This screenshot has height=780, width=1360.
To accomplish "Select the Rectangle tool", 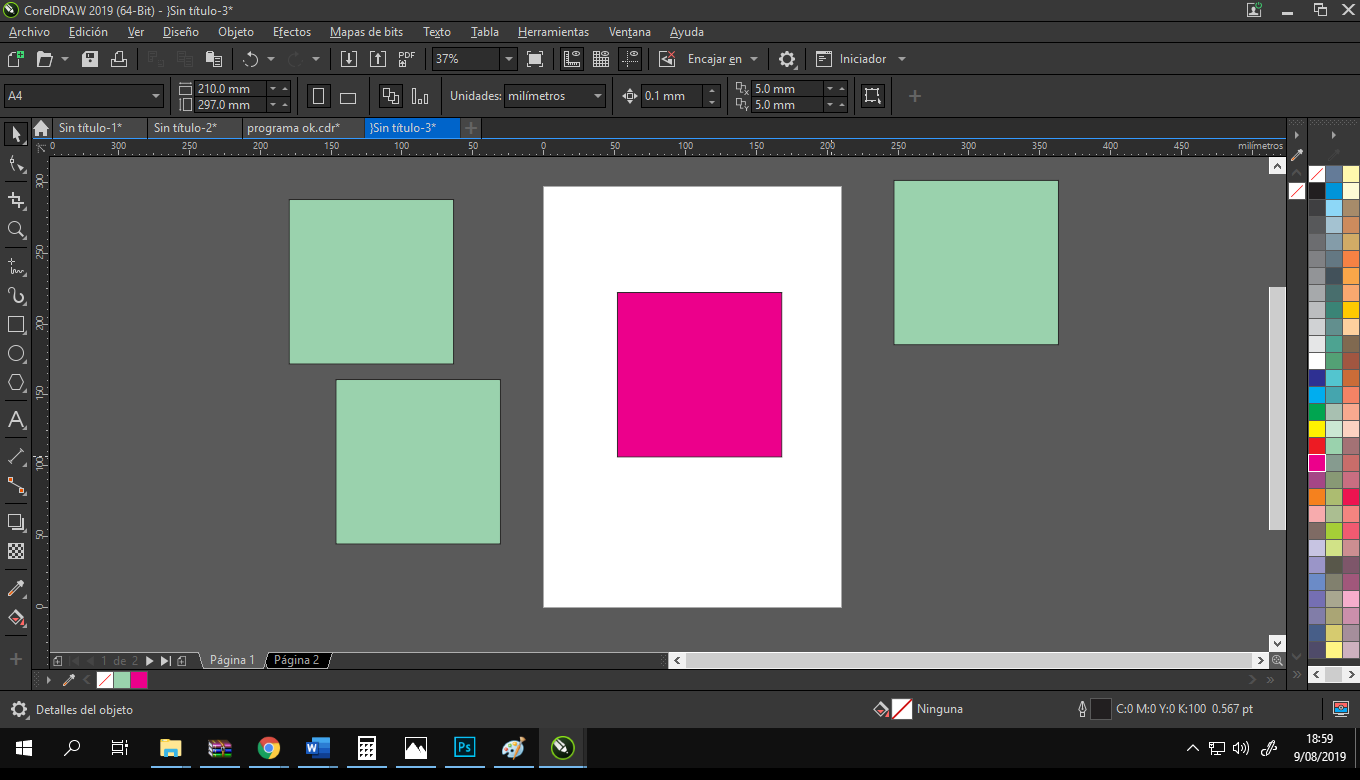I will pos(16,325).
